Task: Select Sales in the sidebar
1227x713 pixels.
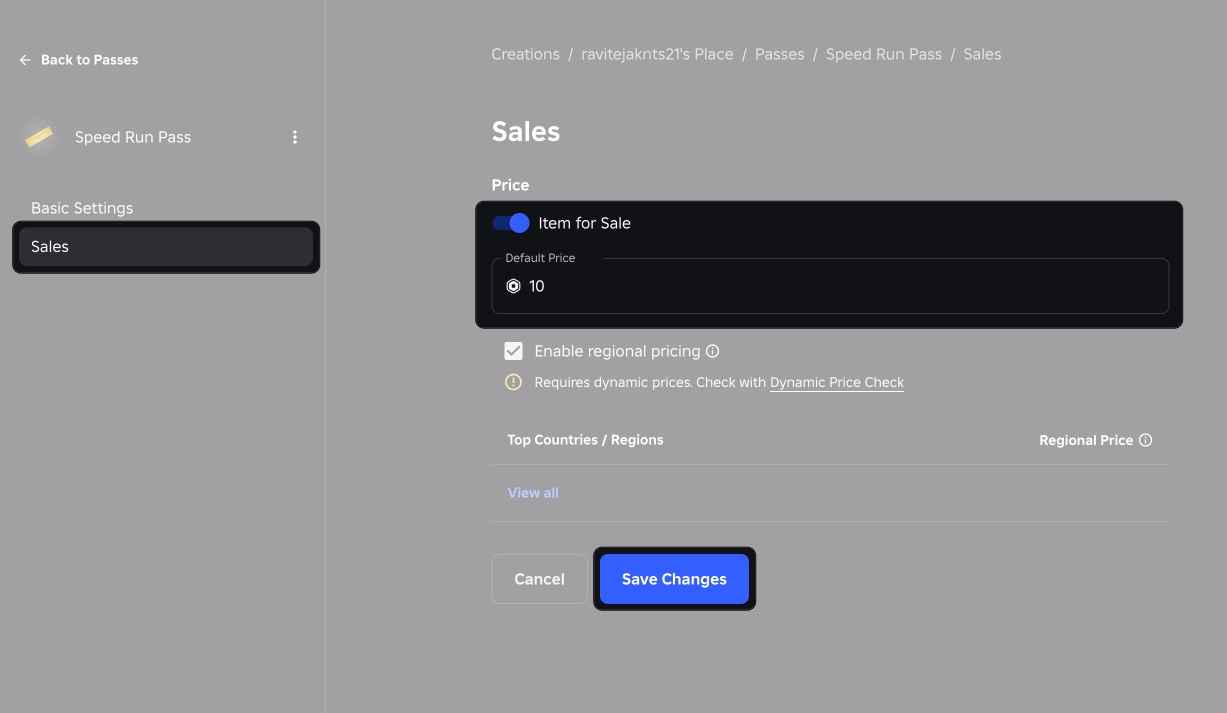Action: pyautogui.click(x=49, y=246)
